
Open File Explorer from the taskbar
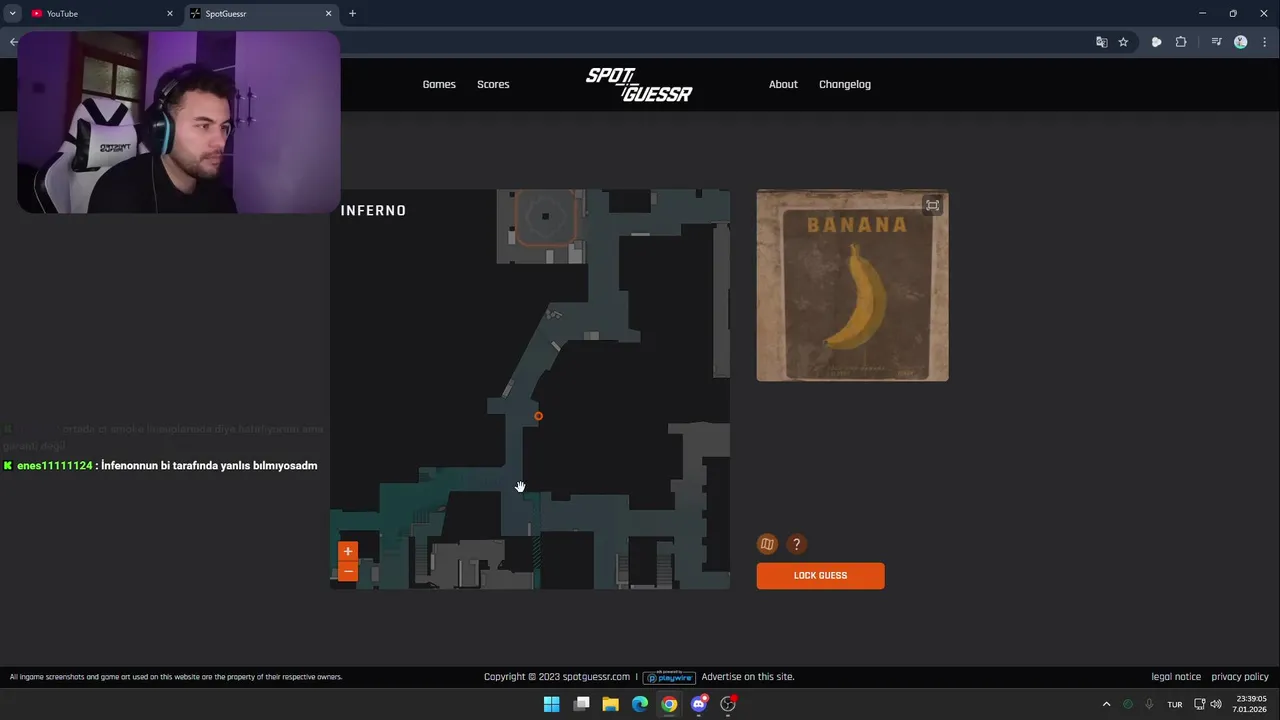(610, 704)
